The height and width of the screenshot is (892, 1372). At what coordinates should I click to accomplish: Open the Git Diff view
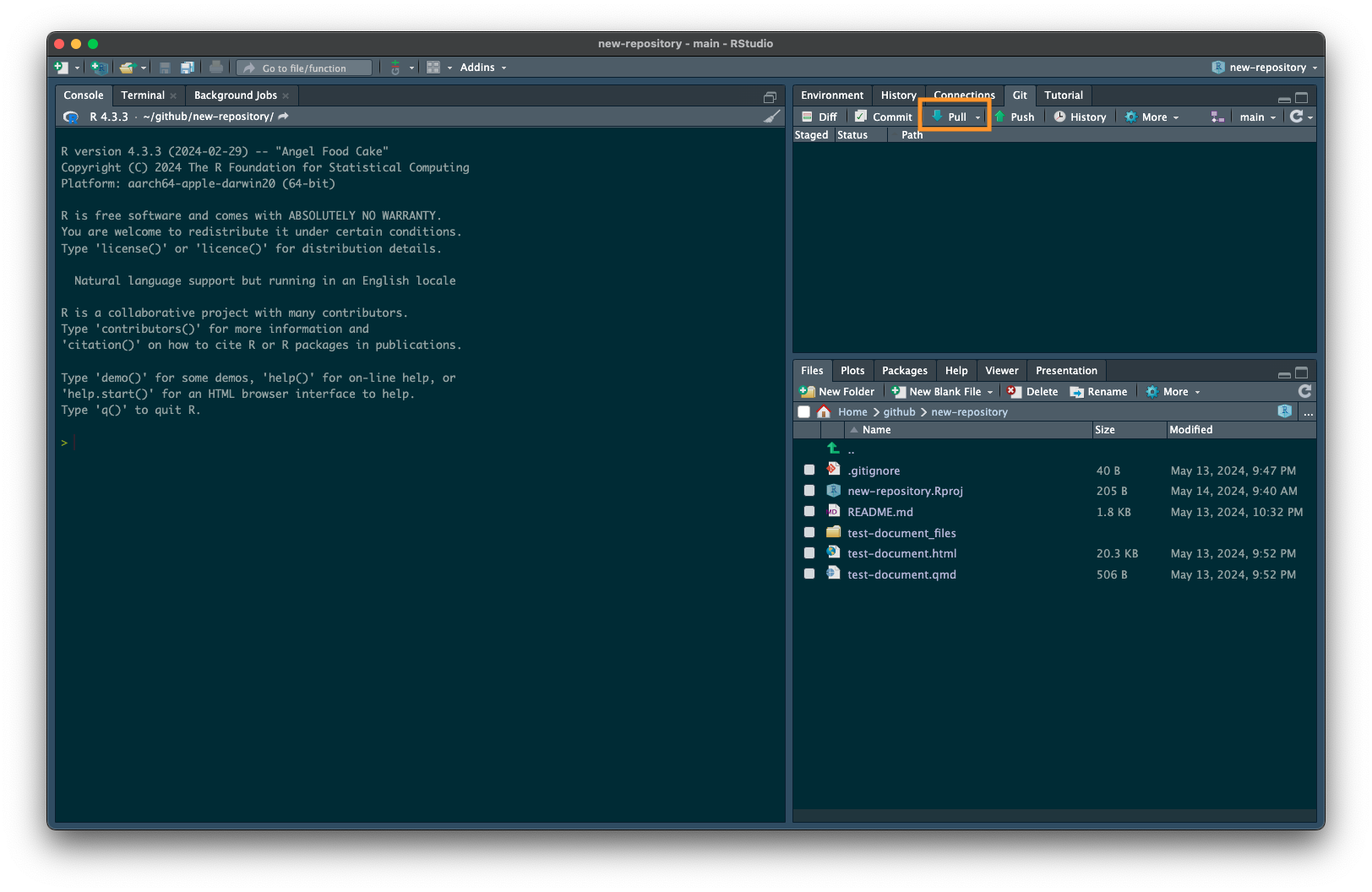[x=819, y=117]
